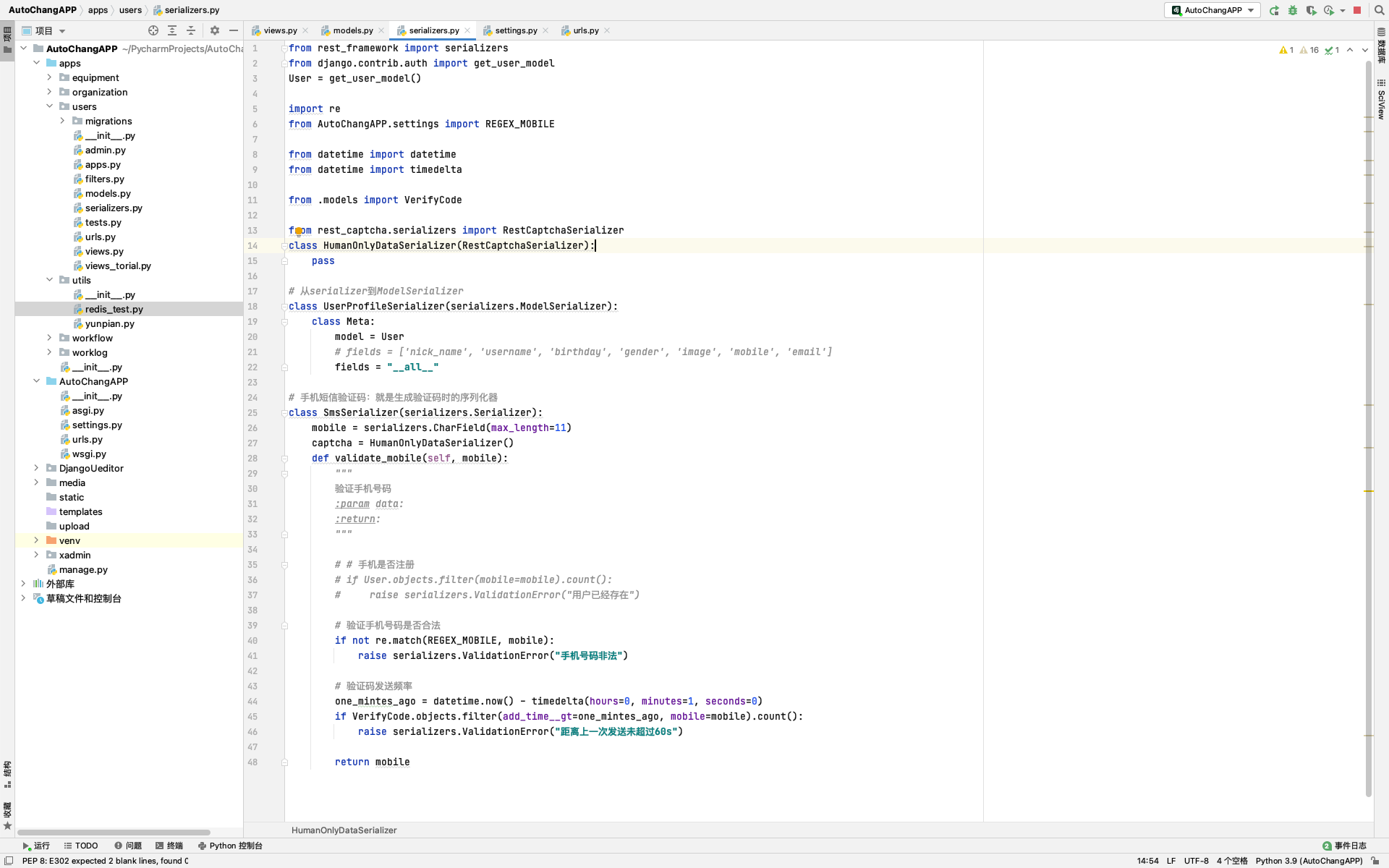This screenshot has width=1389, height=868.
Task: Close the views.py tab
Action: 305,30
